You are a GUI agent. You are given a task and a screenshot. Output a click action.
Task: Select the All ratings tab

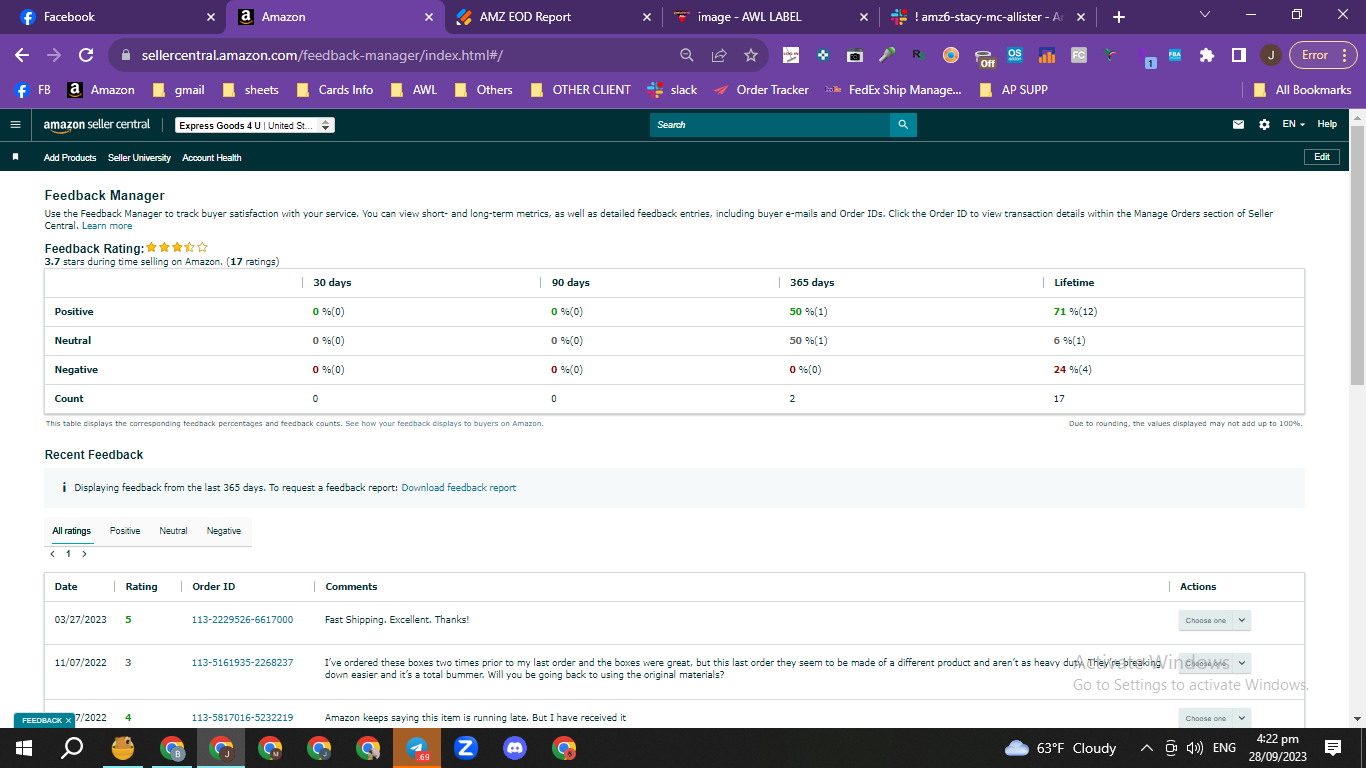[x=72, y=531]
